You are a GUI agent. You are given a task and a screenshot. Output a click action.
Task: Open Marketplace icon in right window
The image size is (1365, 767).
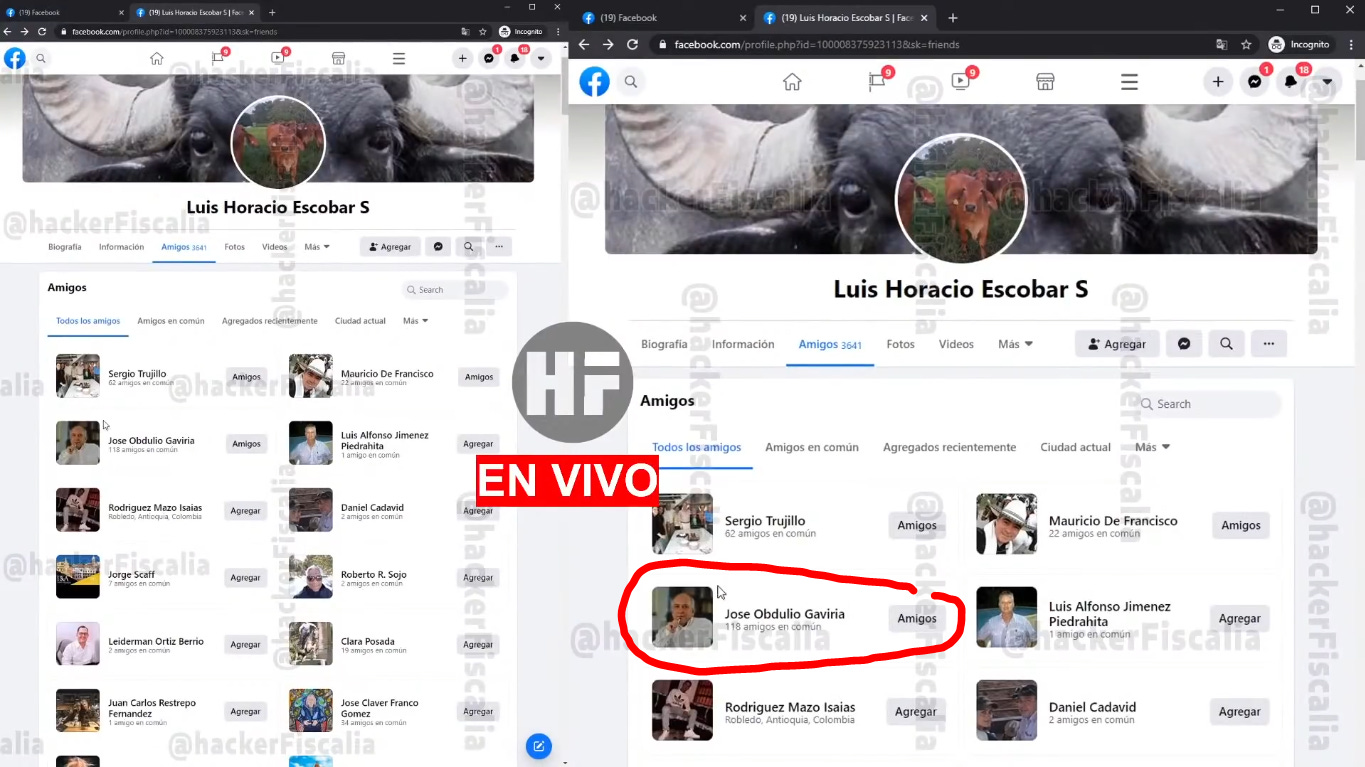click(x=1045, y=82)
